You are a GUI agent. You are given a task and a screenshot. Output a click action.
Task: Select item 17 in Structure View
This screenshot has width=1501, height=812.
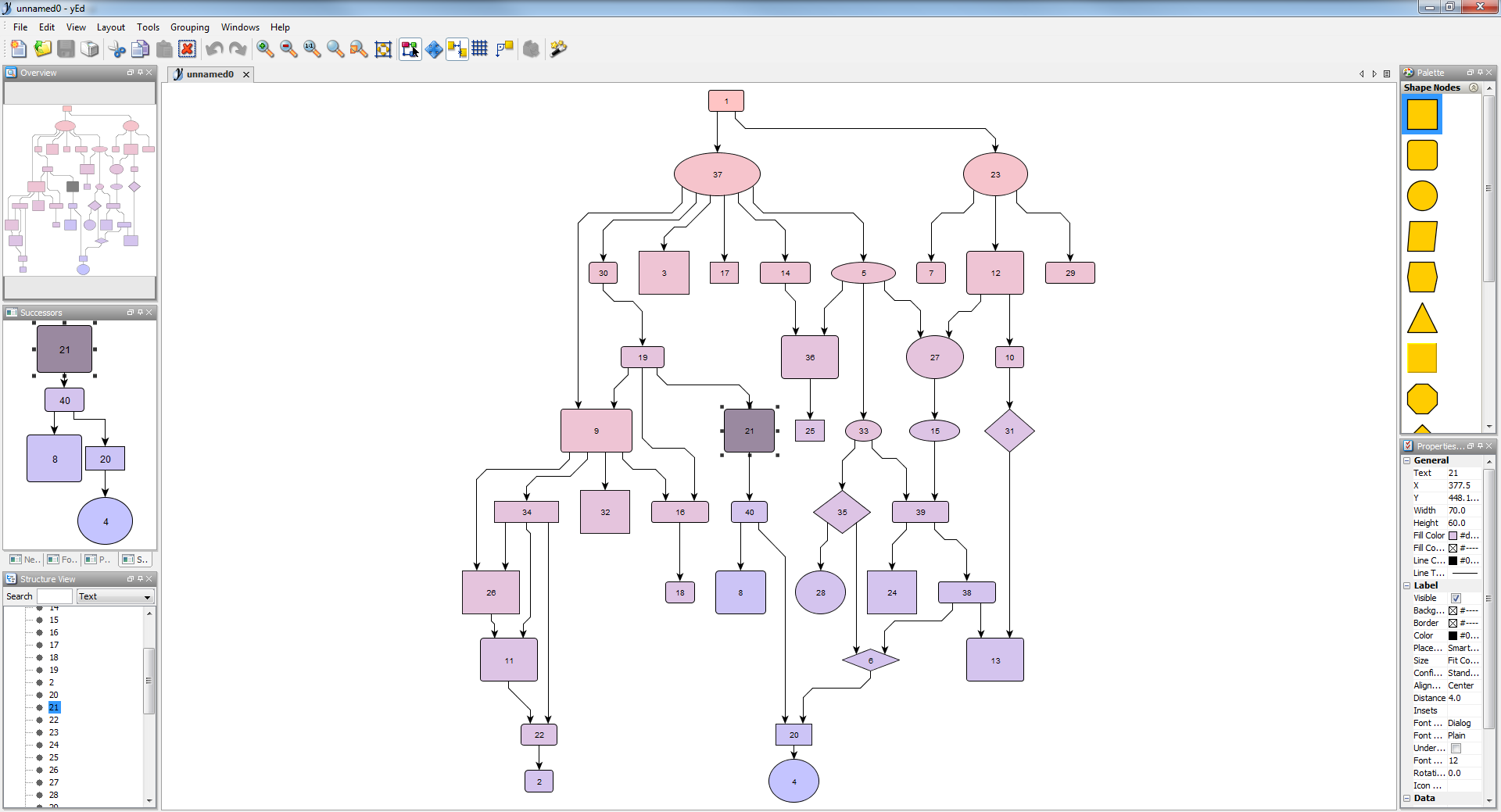click(54, 645)
